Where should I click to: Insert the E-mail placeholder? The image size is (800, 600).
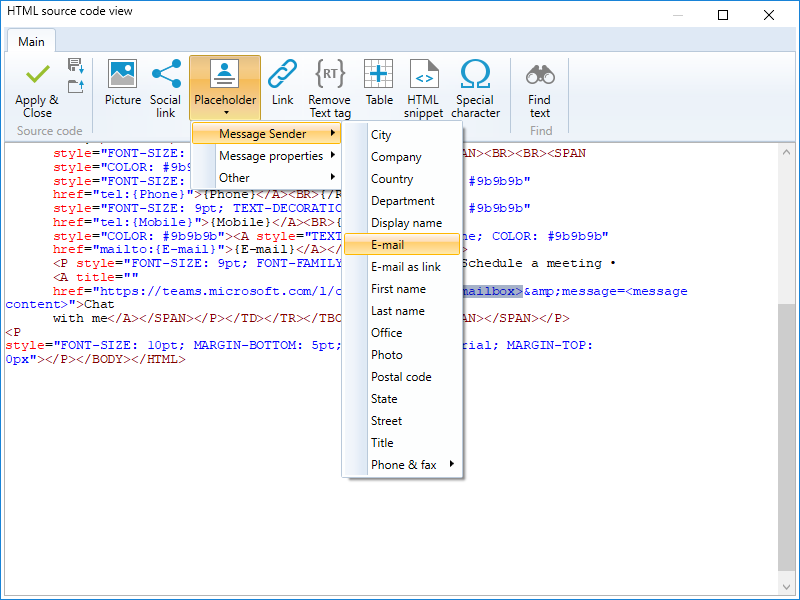(x=402, y=244)
